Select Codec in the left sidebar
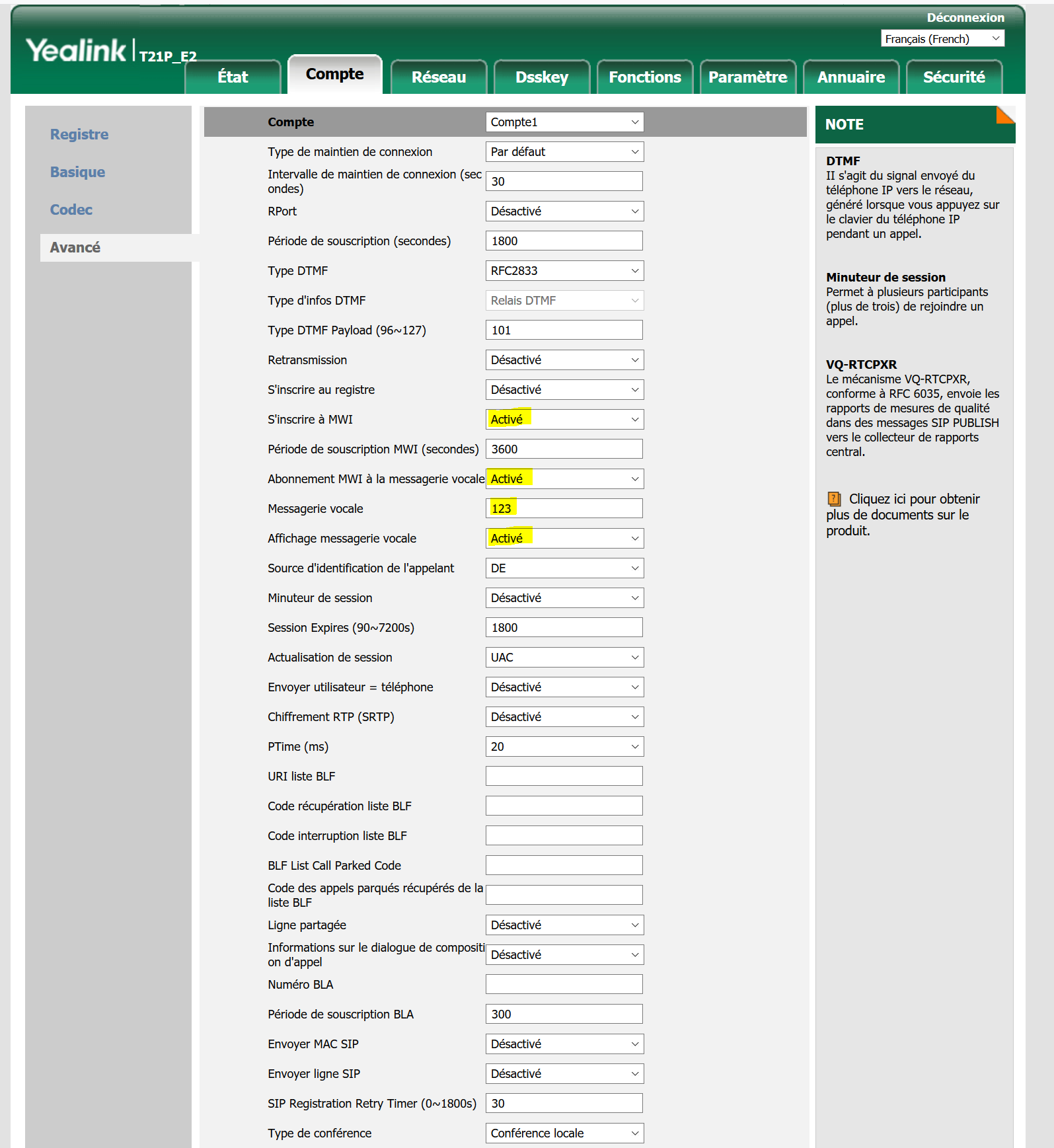Viewport: 1054px width, 1148px height. 71,210
